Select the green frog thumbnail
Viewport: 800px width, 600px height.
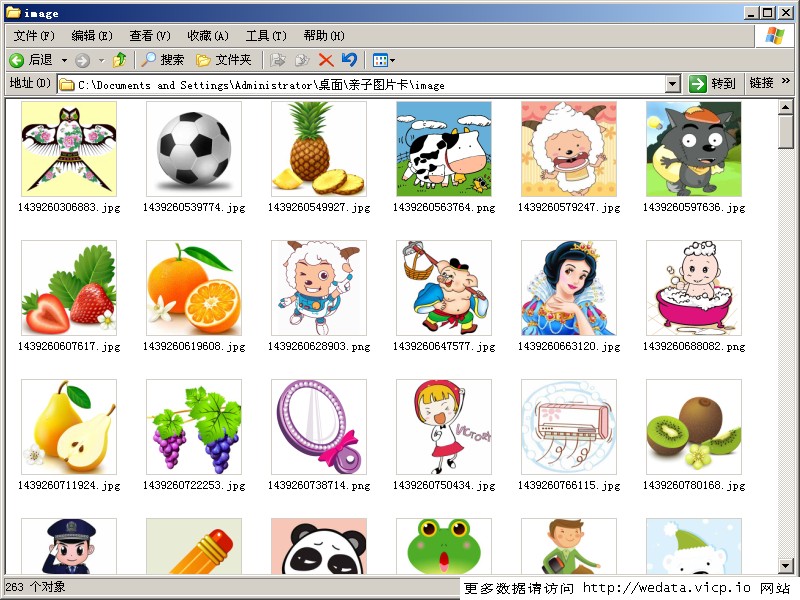(x=444, y=546)
